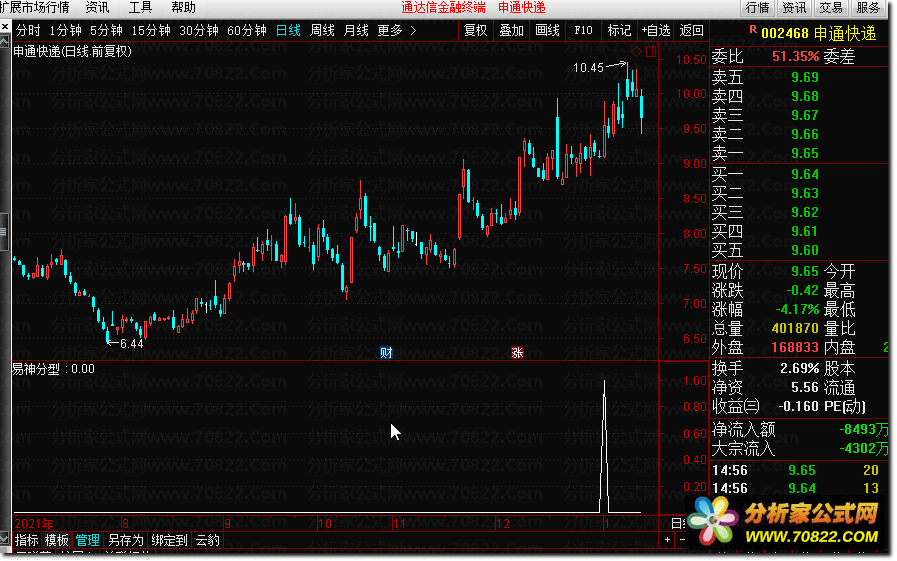897x561 pixels.
Task: Click the 云豹 tab
Action: [x=207, y=540]
